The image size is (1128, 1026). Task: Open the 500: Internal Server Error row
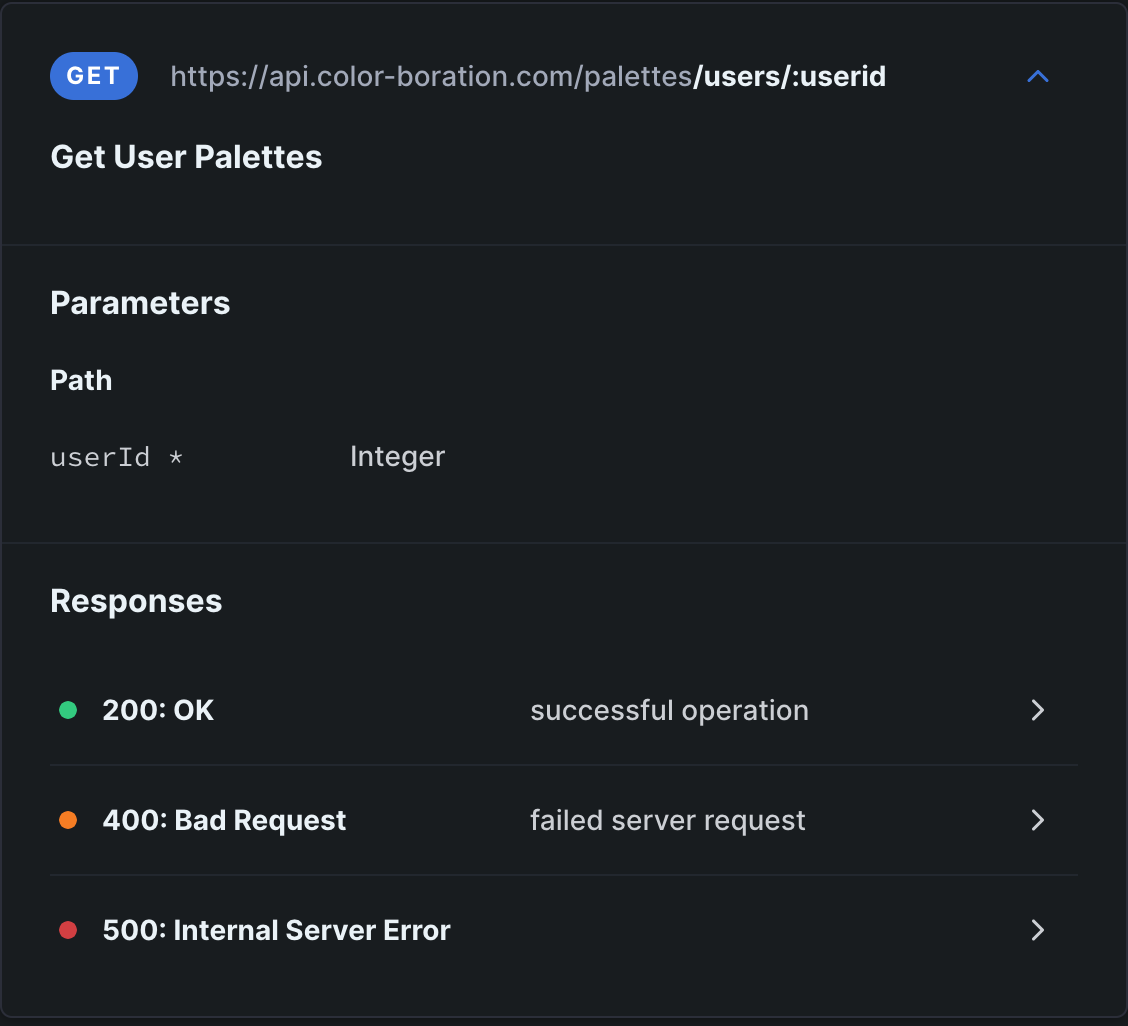coord(276,930)
